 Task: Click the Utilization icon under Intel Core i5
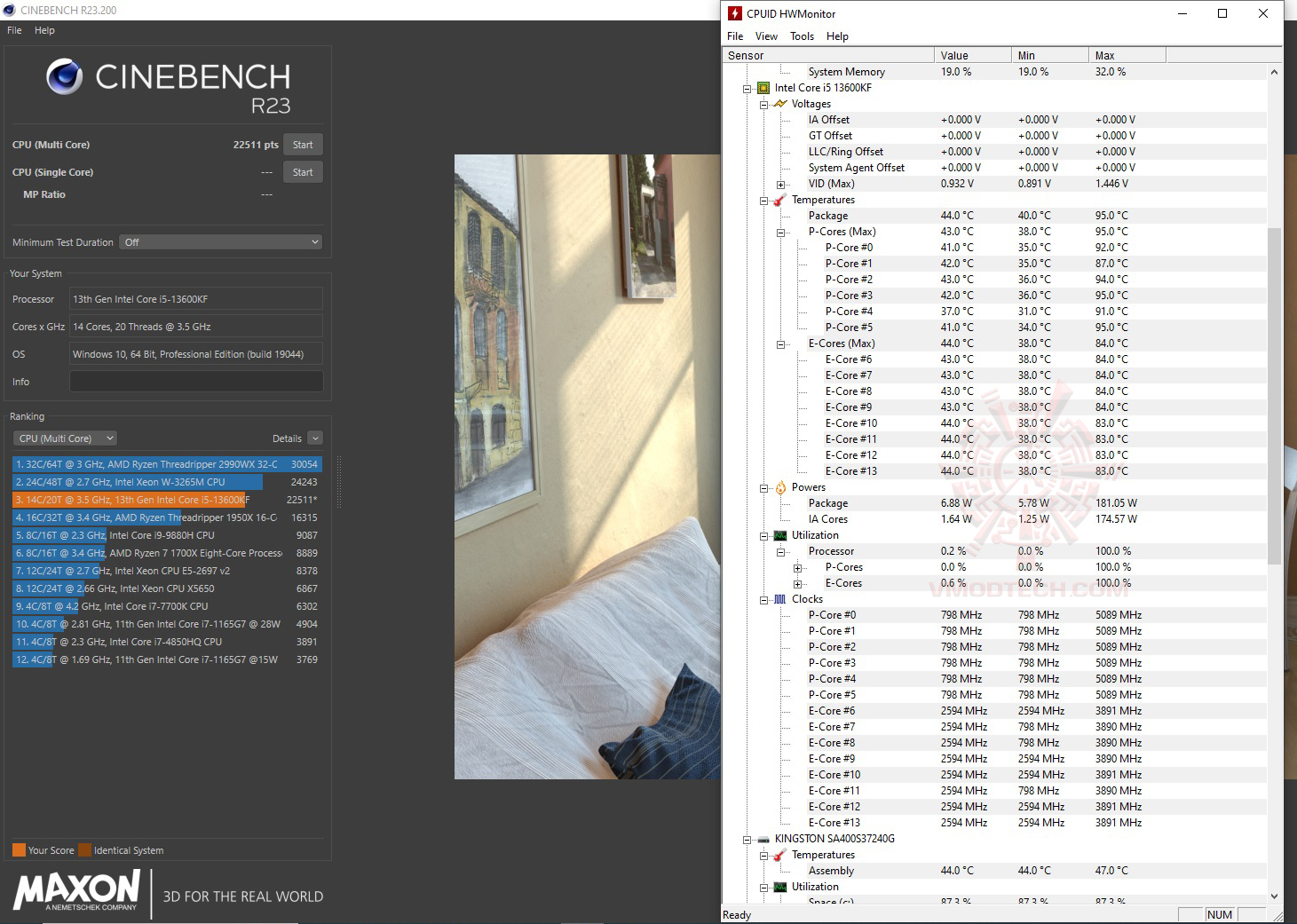pos(780,535)
